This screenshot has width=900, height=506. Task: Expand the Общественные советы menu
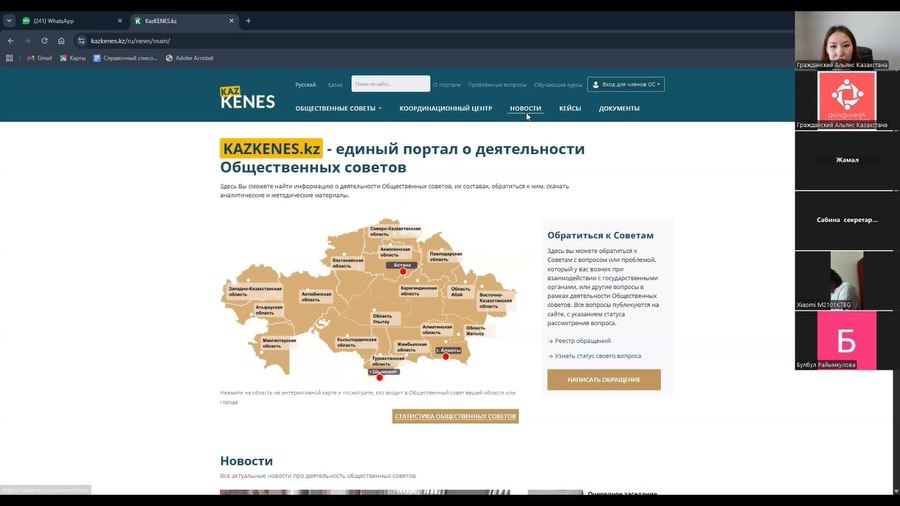pyautogui.click(x=338, y=108)
